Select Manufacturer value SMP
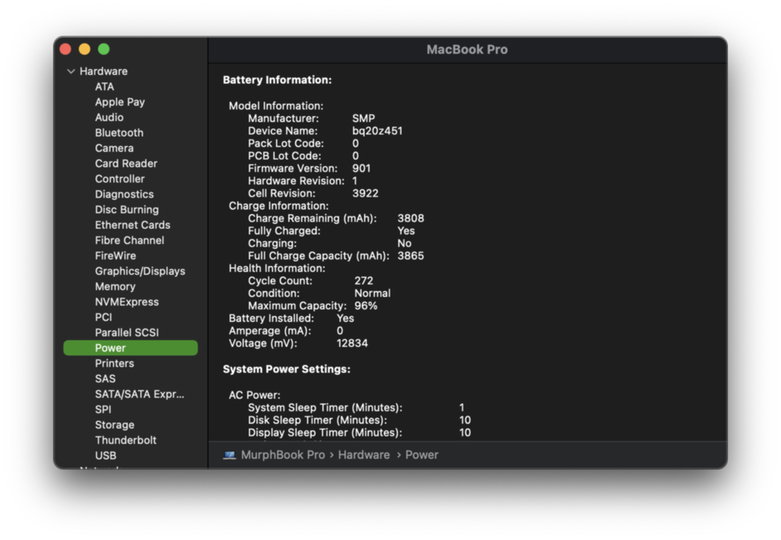The height and width of the screenshot is (540, 781). click(363, 119)
